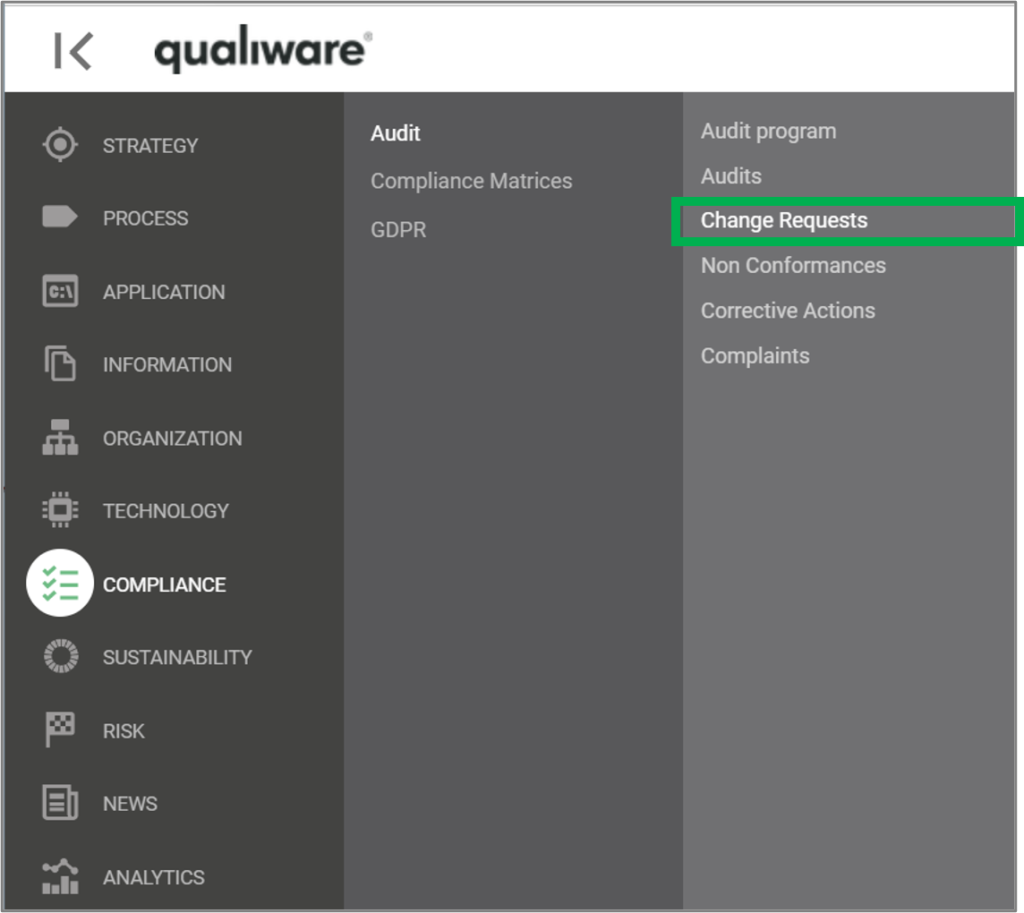Click the QualiWare logo
Image resolution: width=1024 pixels, height=913 pixels.
click(261, 48)
